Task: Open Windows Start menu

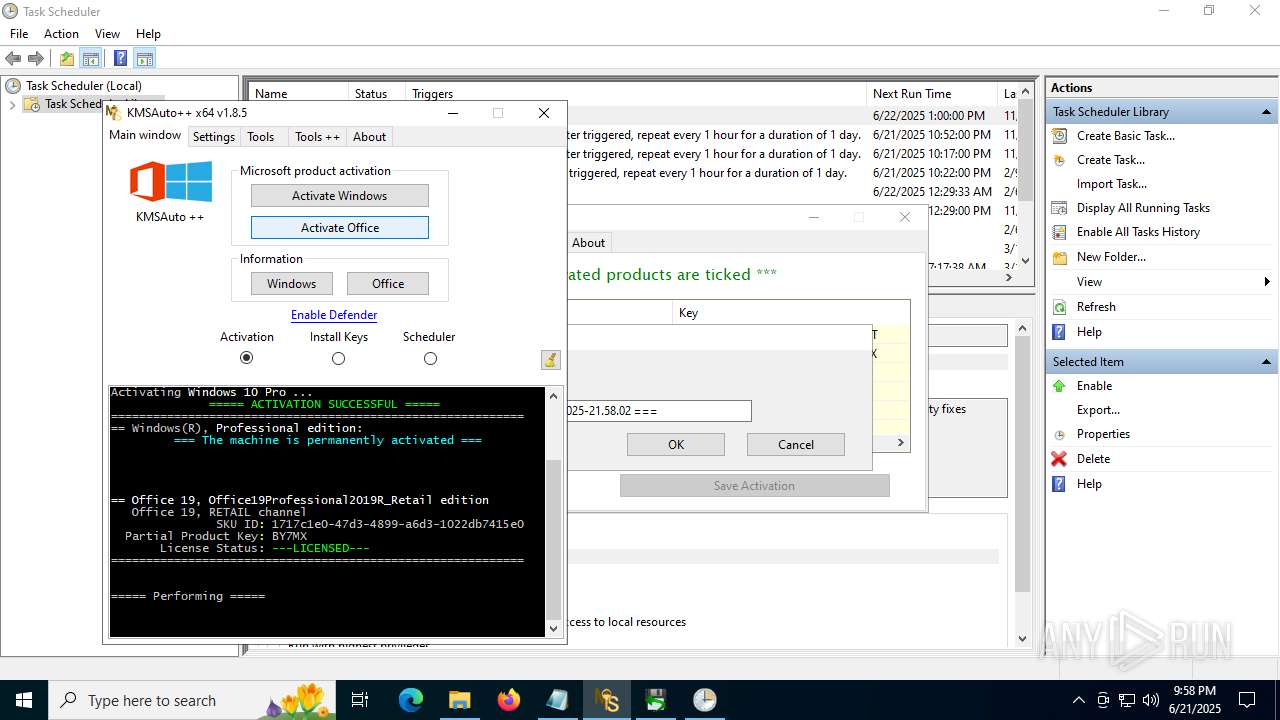Action: click(x=24, y=700)
